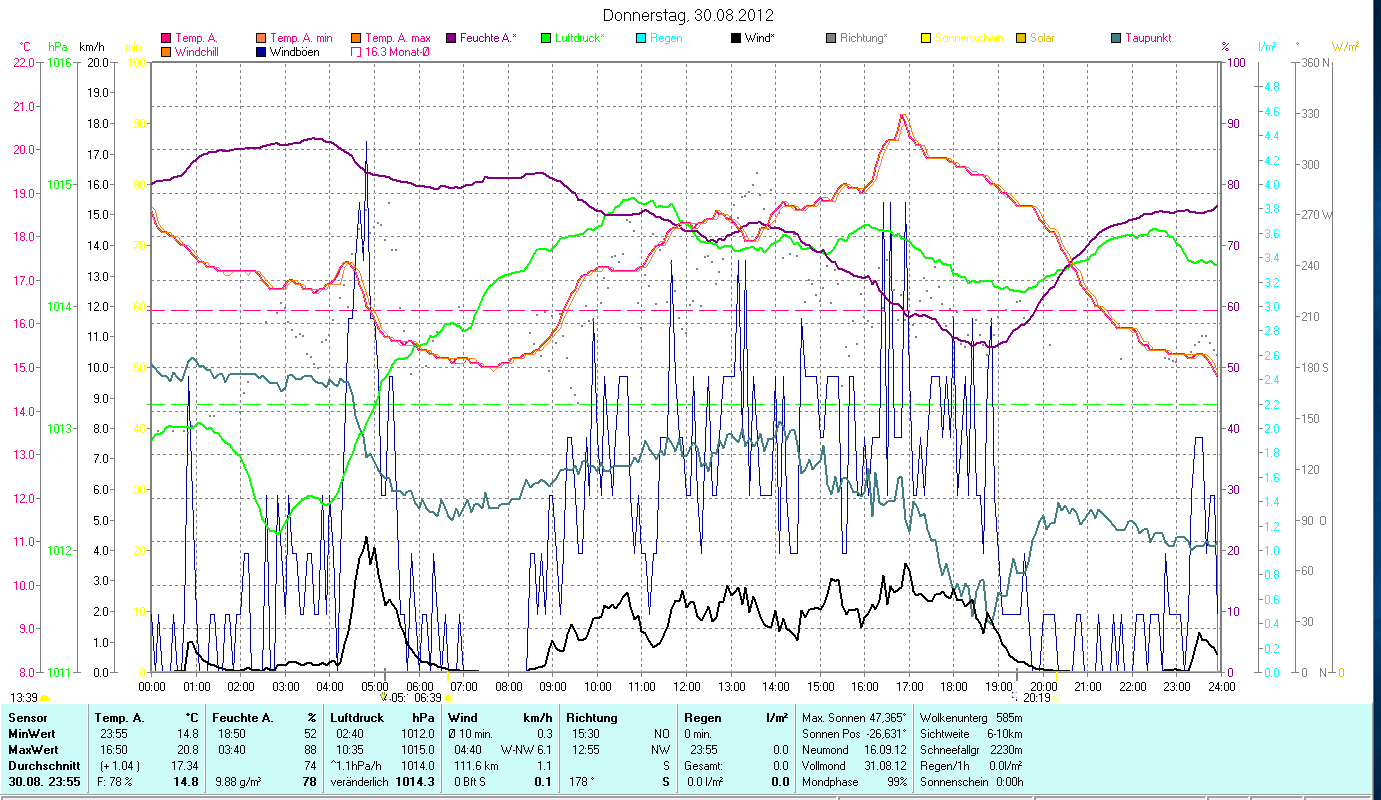Click the Schneefallgr 2230m entry
The image size is (1381, 800).
(x=971, y=749)
